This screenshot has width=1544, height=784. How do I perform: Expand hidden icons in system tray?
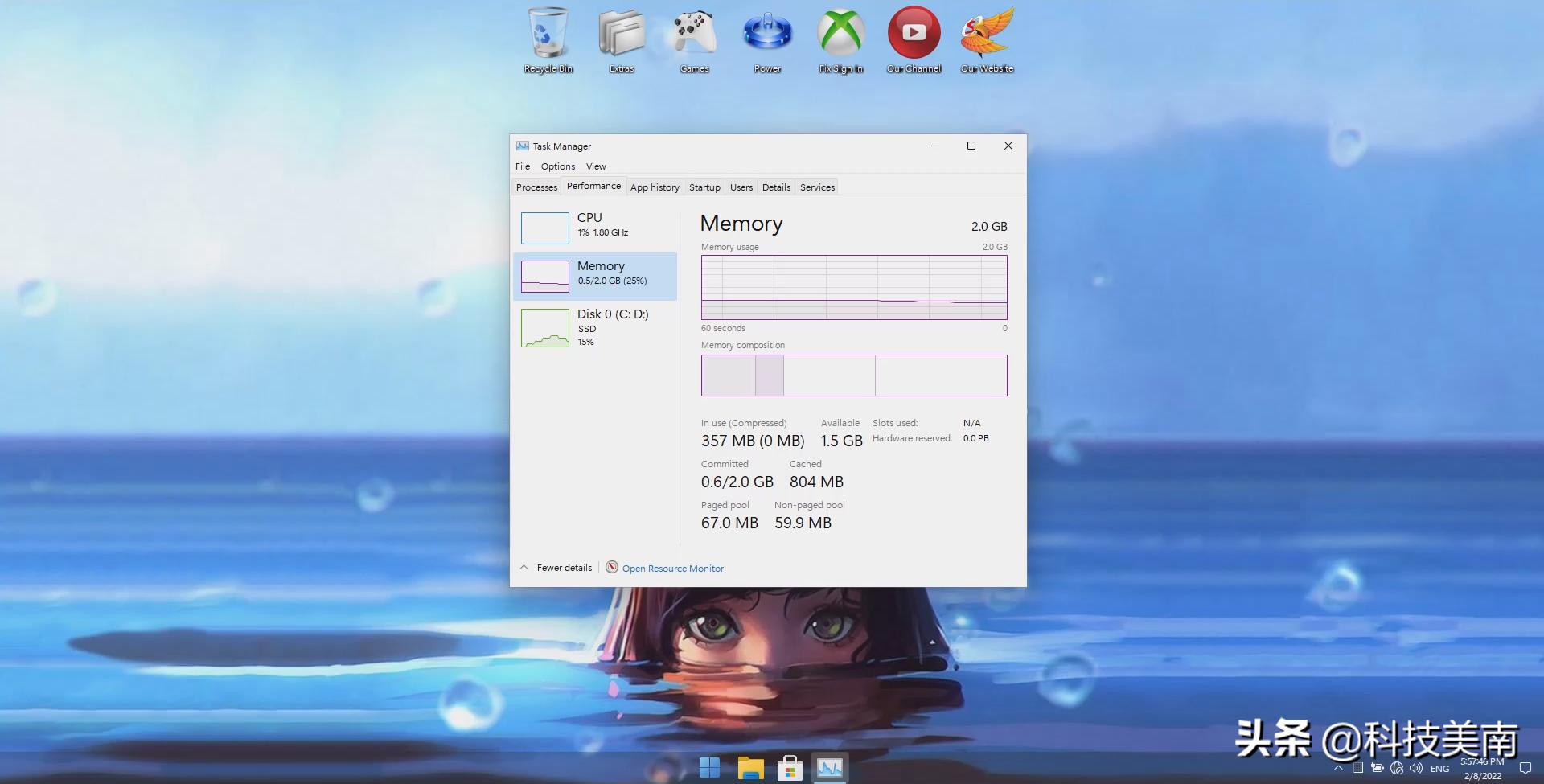1338,767
